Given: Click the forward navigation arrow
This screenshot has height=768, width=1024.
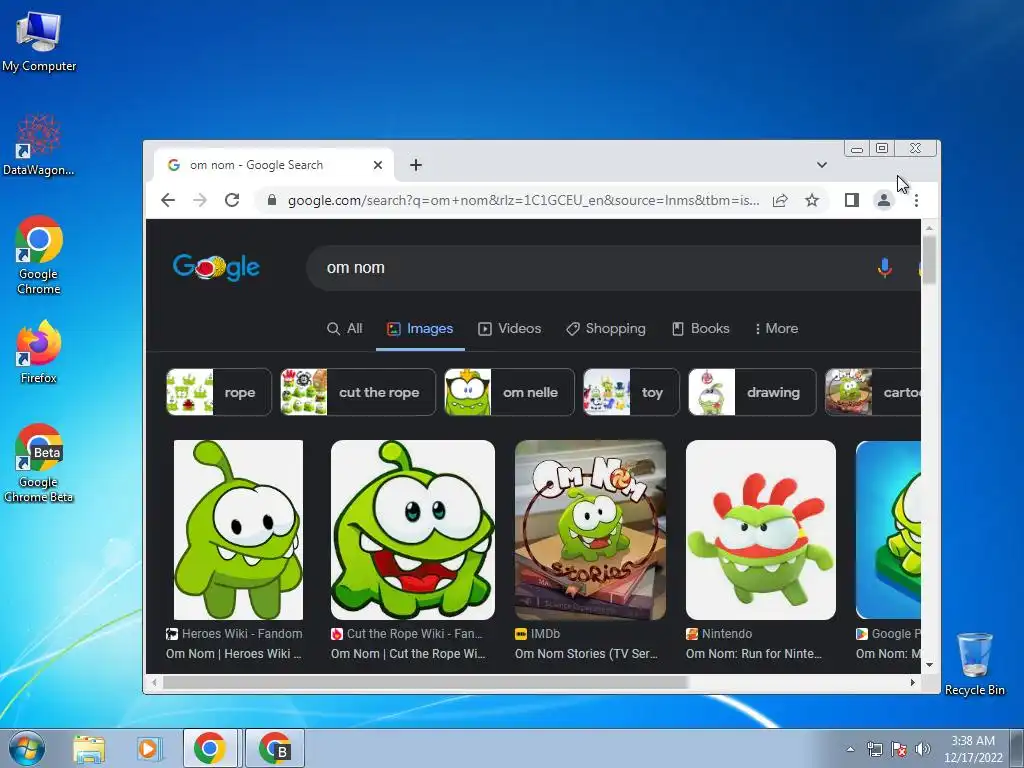Looking at the screenshot, I should point(200,200).
